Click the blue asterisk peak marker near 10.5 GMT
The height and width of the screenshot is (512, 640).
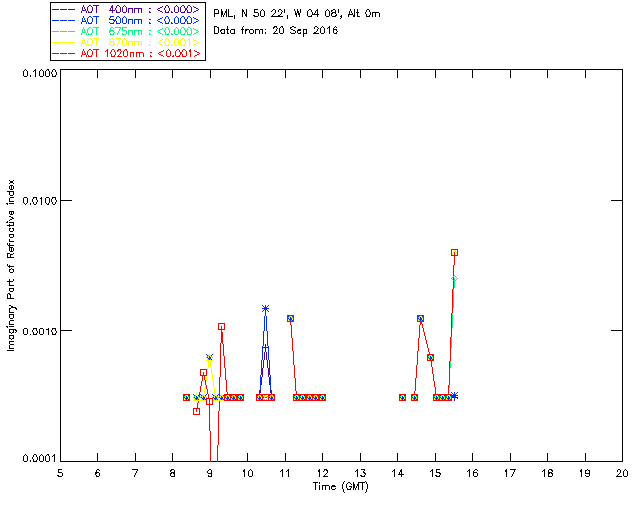point(266,309)
